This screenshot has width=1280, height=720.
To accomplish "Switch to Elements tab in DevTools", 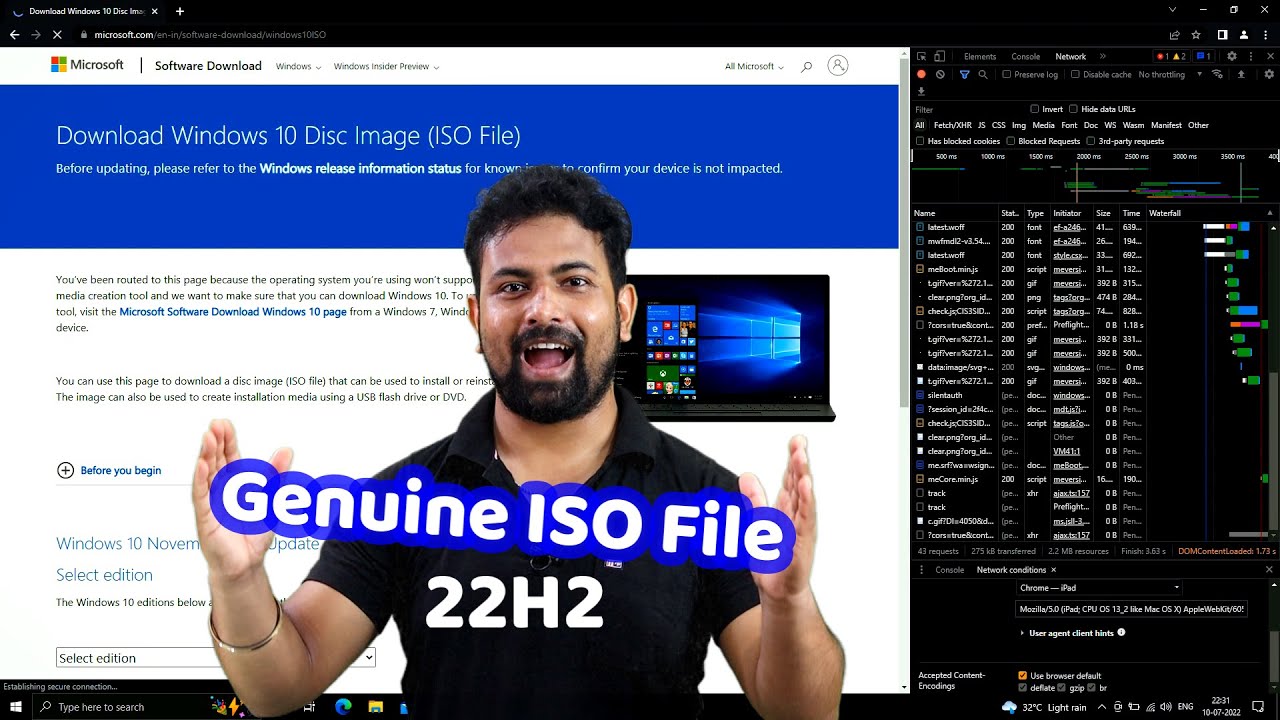I will [979, 57].
